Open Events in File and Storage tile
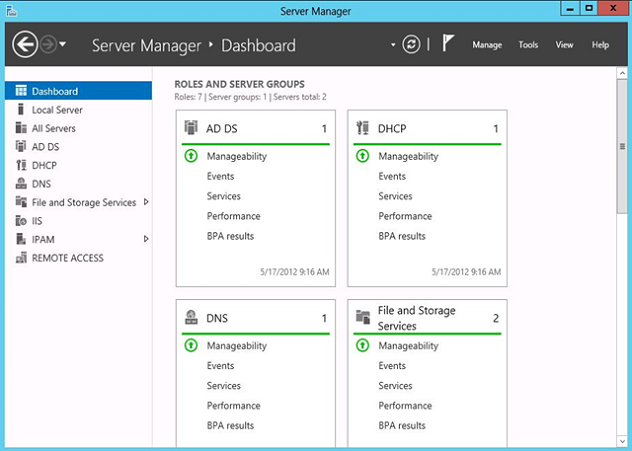 (x=392, y=366)
